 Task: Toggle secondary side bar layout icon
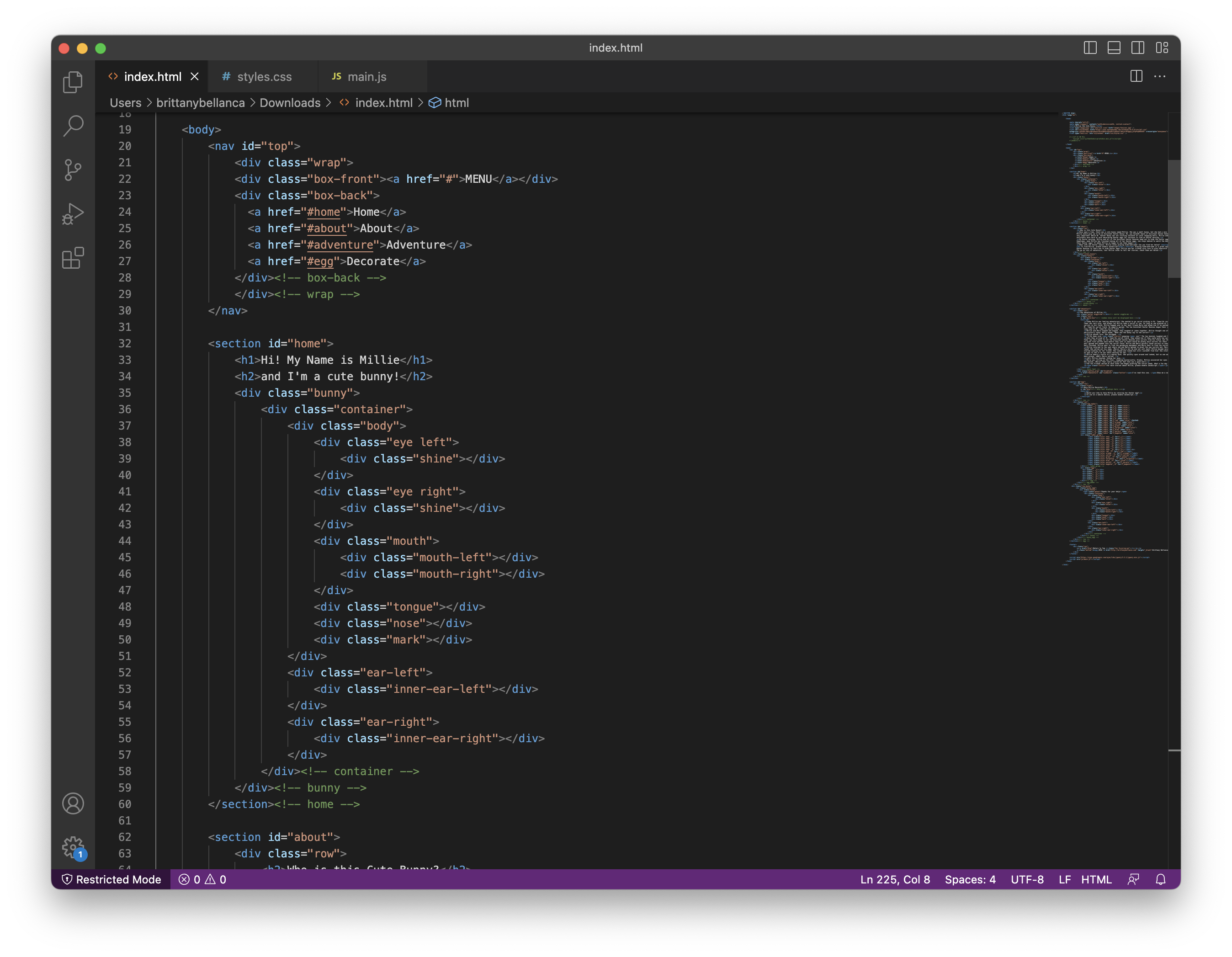[1138, 48]
